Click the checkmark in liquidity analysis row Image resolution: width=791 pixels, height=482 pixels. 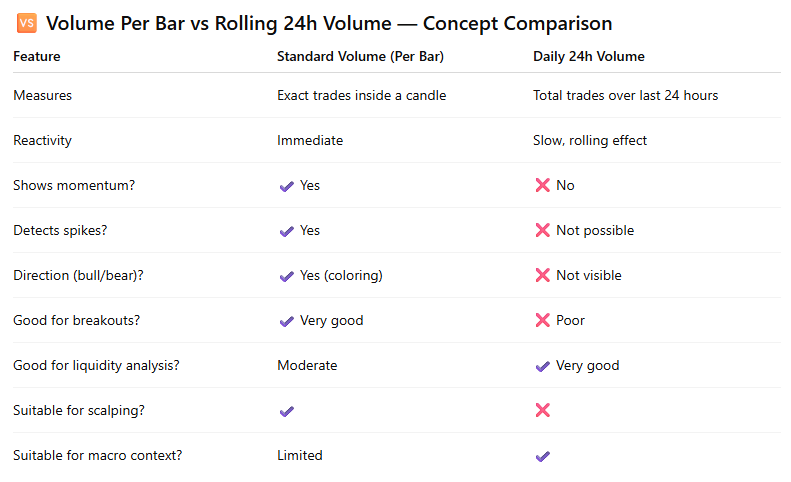pos(542,366)
